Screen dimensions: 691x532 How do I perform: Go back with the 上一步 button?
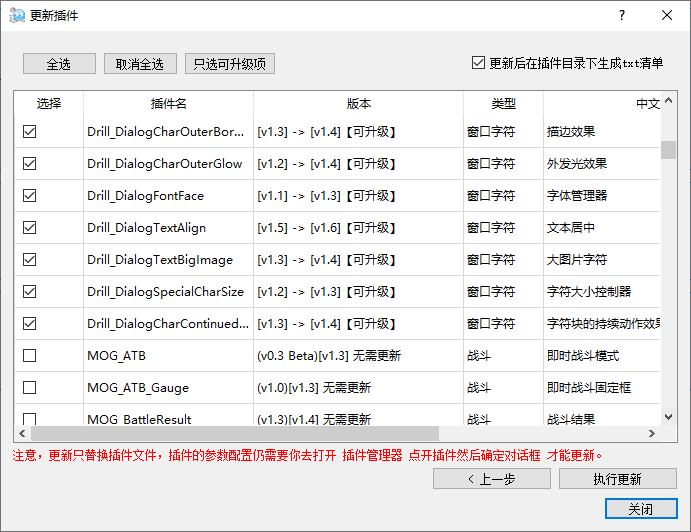[491, 479]
